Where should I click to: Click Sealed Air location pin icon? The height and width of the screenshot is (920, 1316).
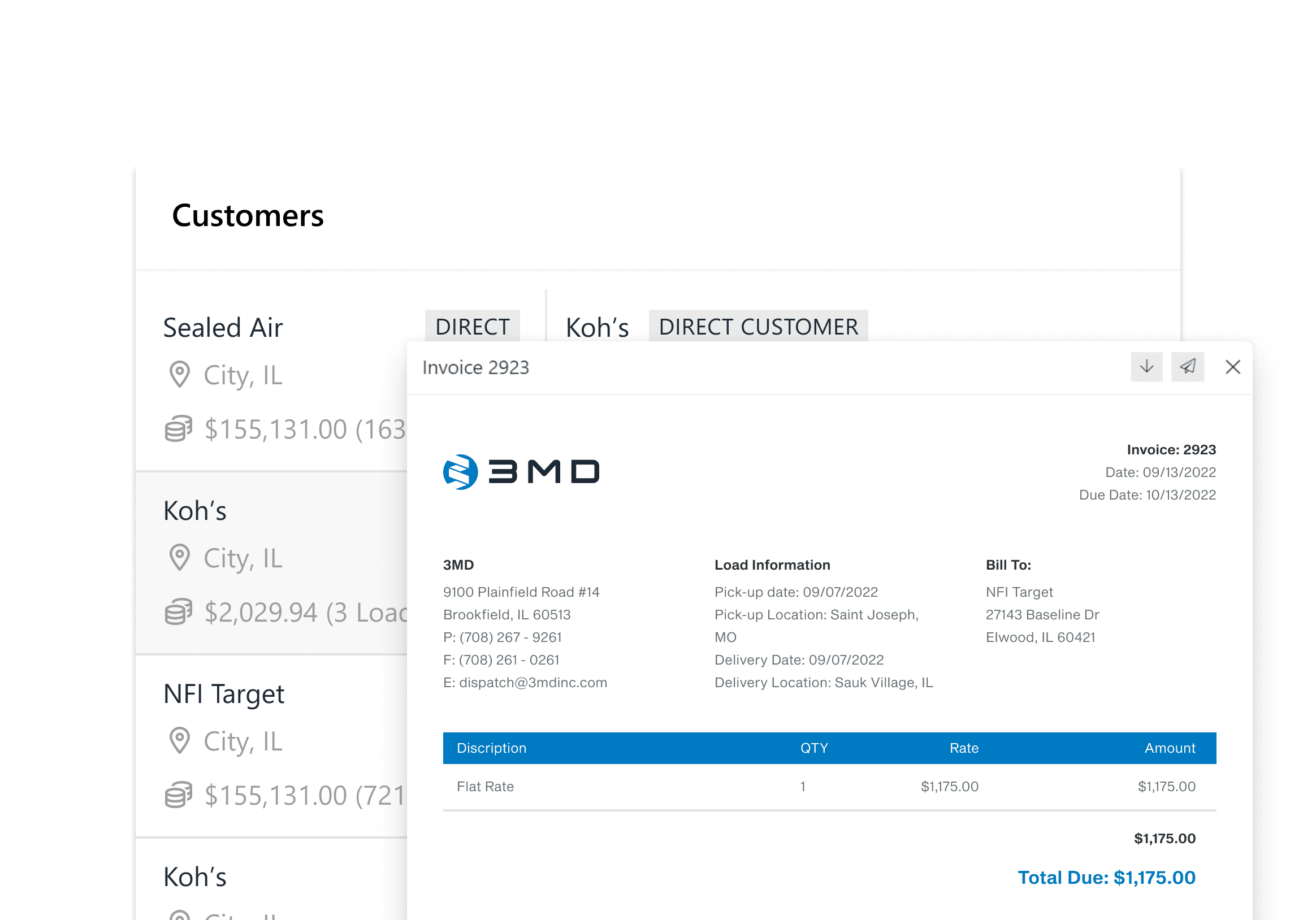pos(179,375)
